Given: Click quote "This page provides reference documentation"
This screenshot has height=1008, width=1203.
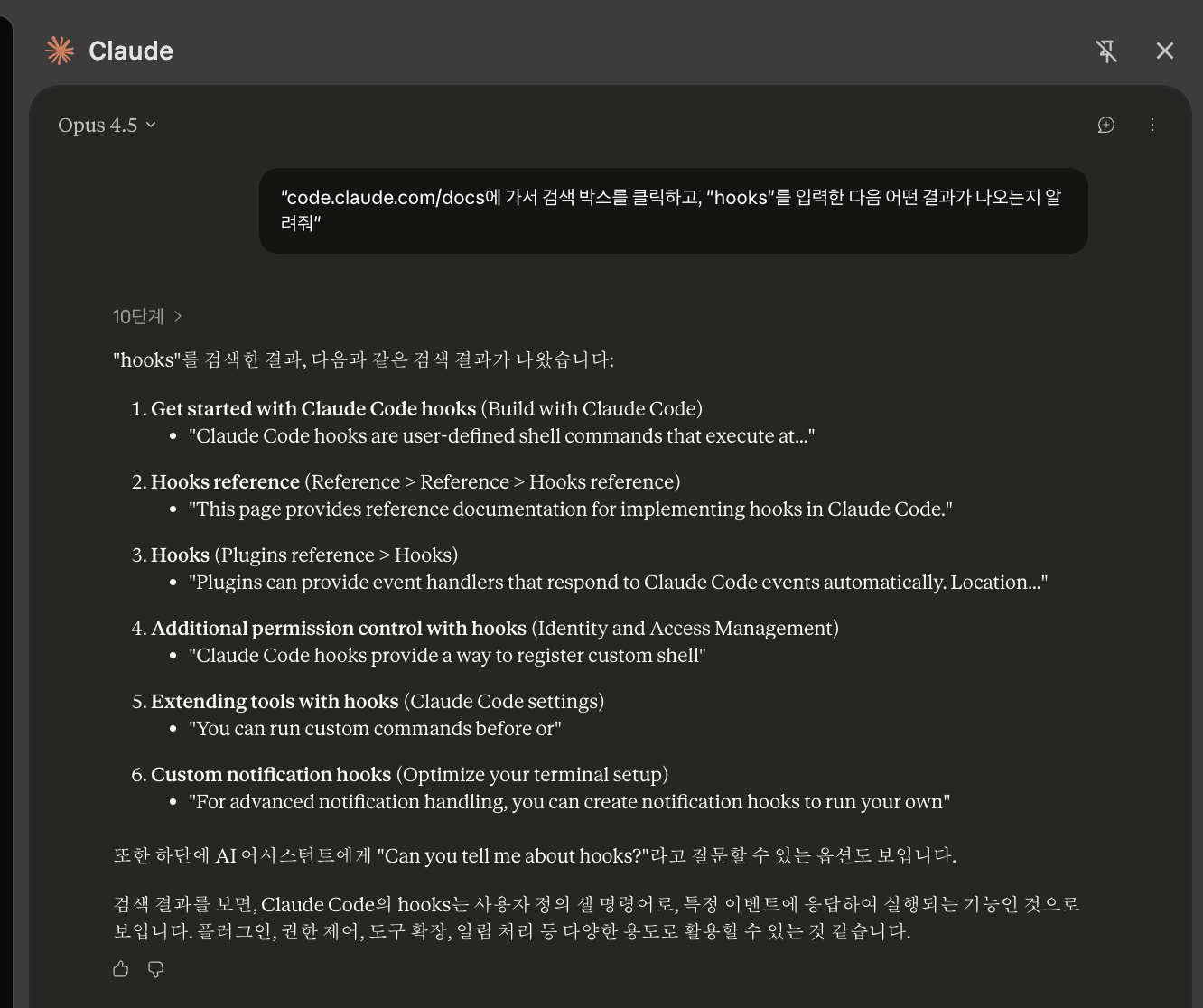Looking at the screenshot, I should click(x=570, y=509).
